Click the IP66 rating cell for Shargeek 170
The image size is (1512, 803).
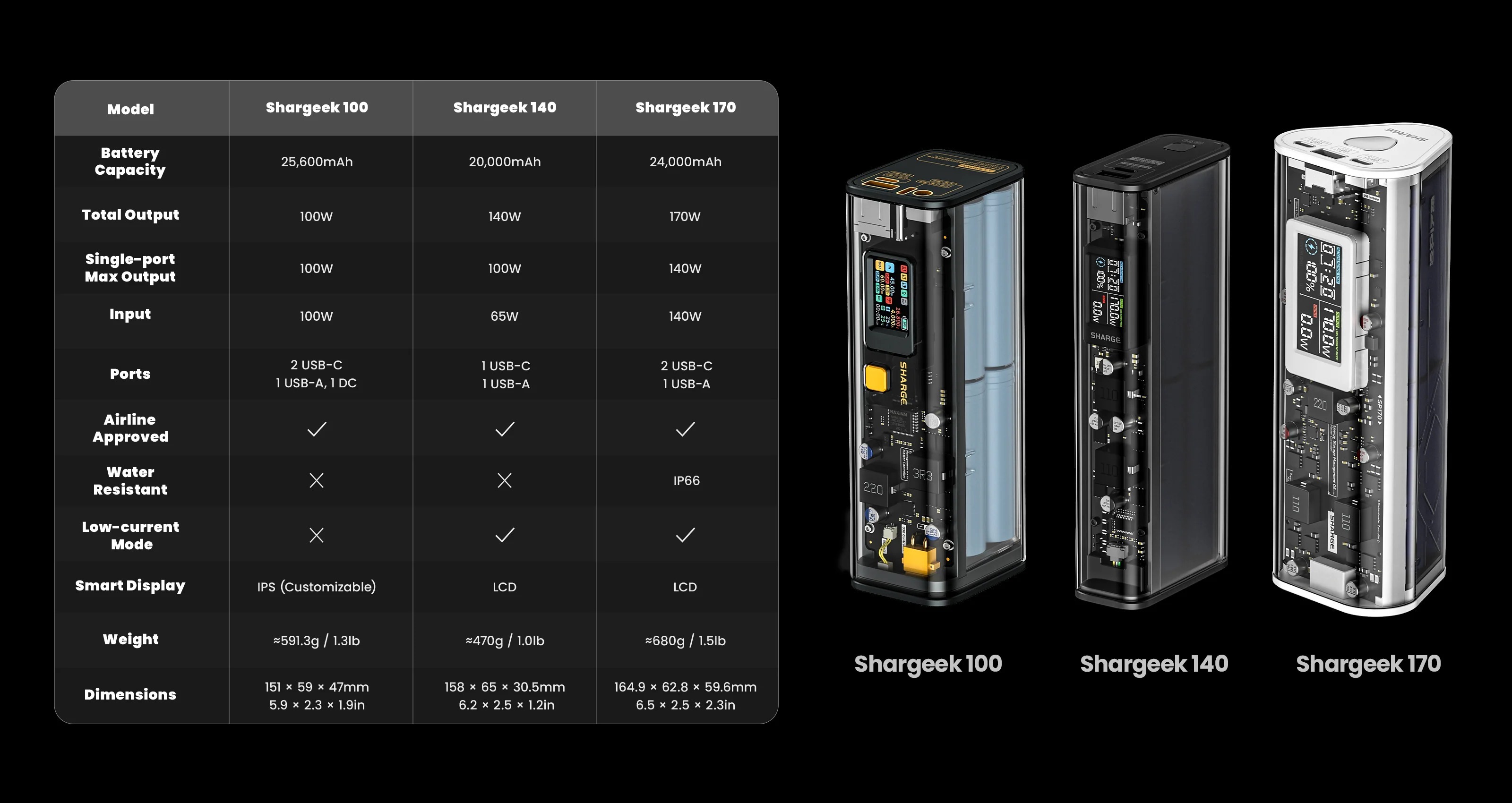click(x=686, y=480)
